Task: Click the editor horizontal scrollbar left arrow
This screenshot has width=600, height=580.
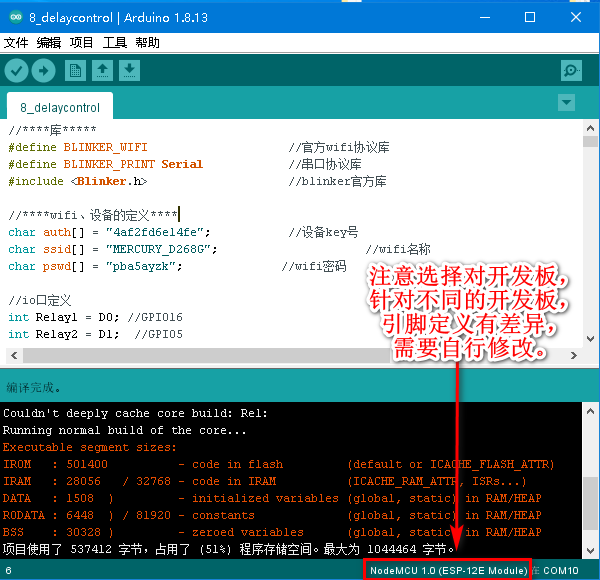Action: click(x=14, y=355)
